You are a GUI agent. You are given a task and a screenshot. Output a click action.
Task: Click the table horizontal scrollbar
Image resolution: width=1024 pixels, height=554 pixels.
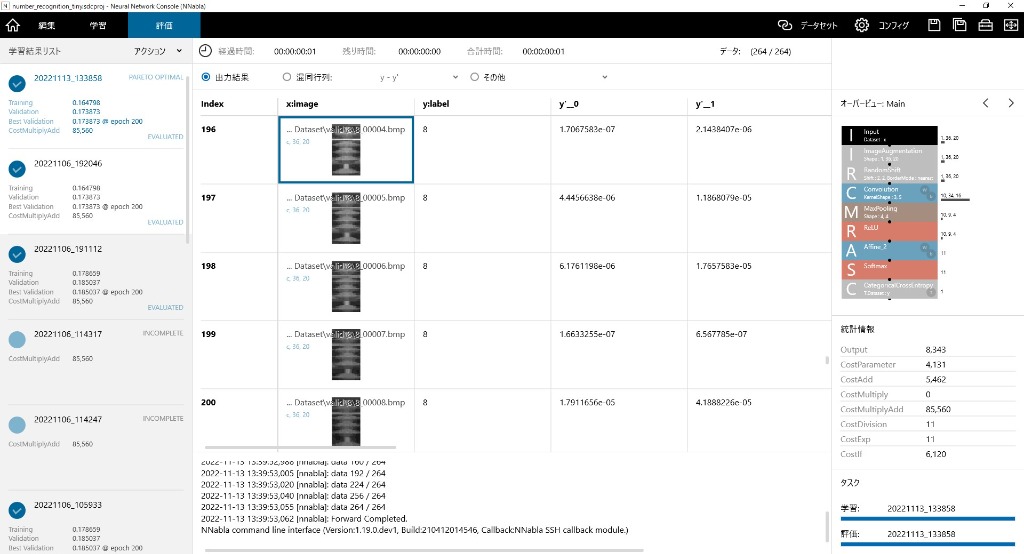[300, 448]
